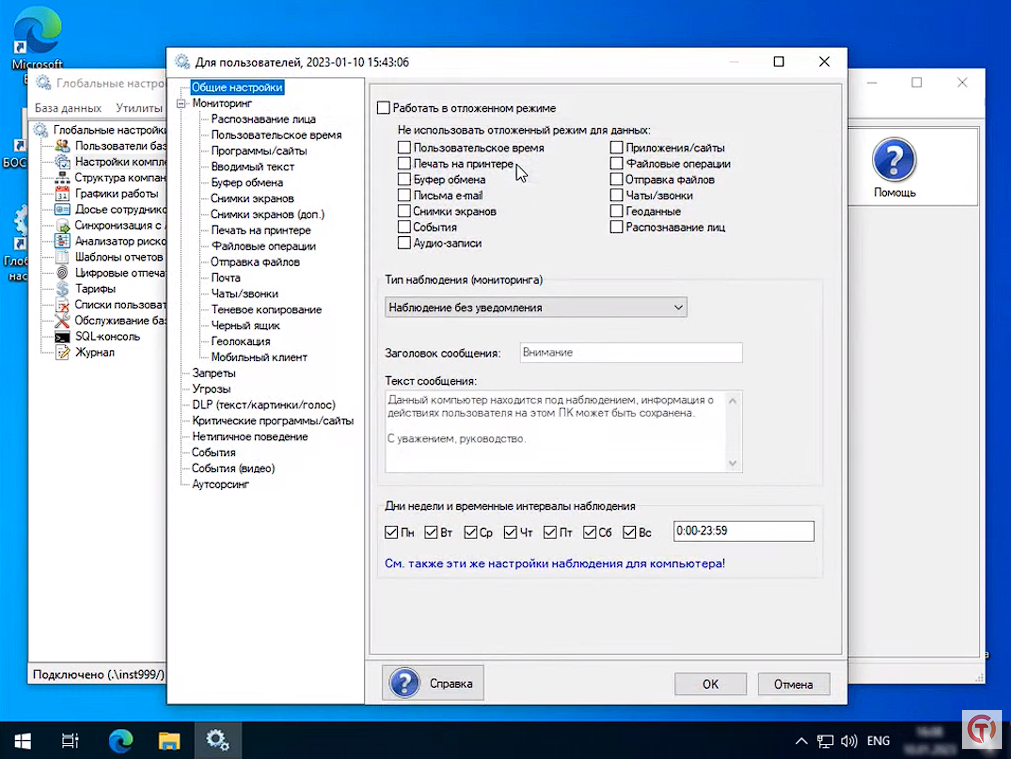Click the network icon in the system tray
The height and width of the screenshot is (759, 1011).
point(825,741)
